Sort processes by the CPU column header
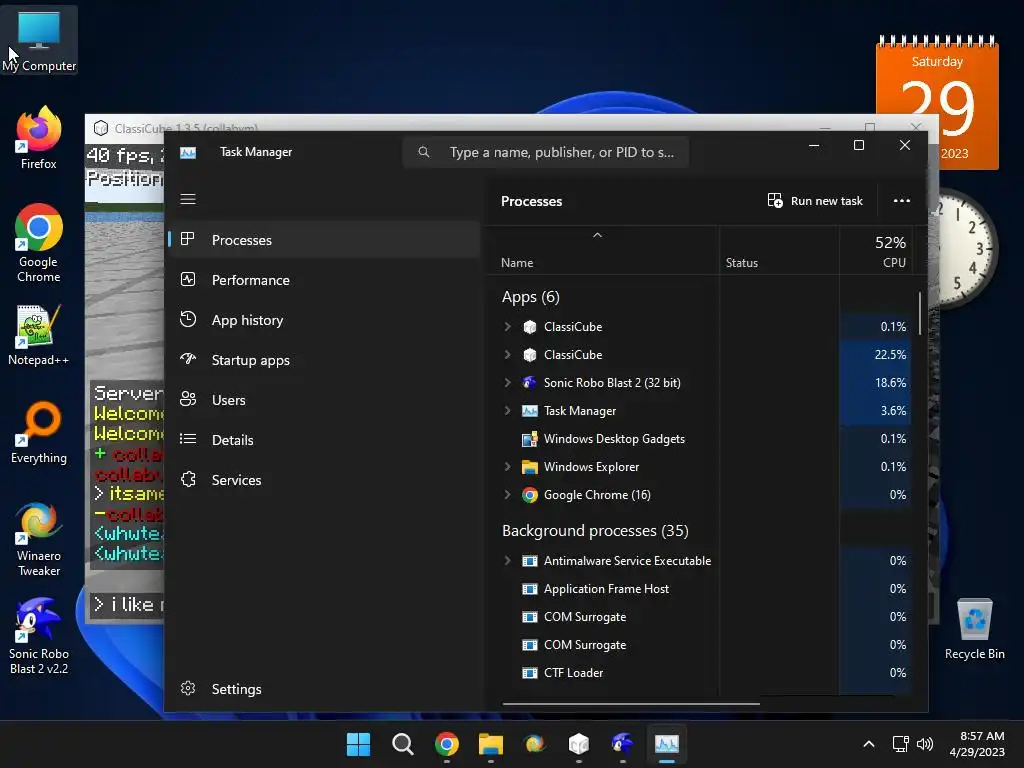1024x768 pixels. point(875,251)
